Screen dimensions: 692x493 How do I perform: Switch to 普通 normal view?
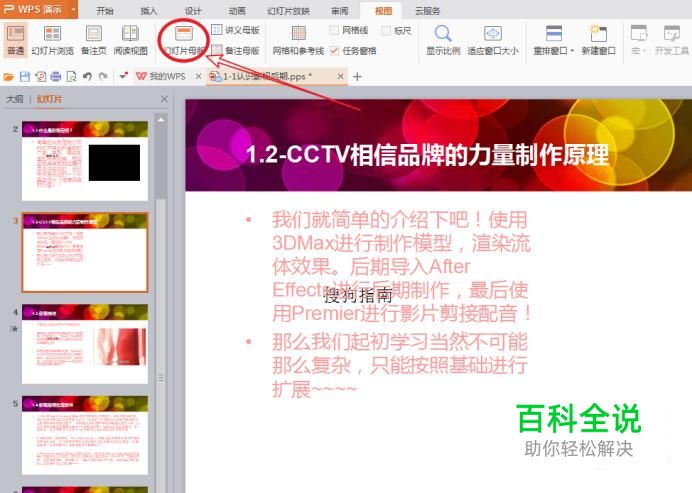(x=15, y=40)
